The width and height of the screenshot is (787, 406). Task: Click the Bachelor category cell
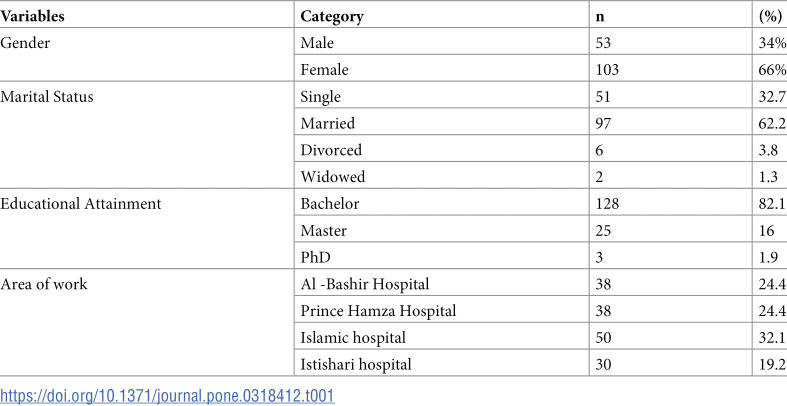coord(330,204)
